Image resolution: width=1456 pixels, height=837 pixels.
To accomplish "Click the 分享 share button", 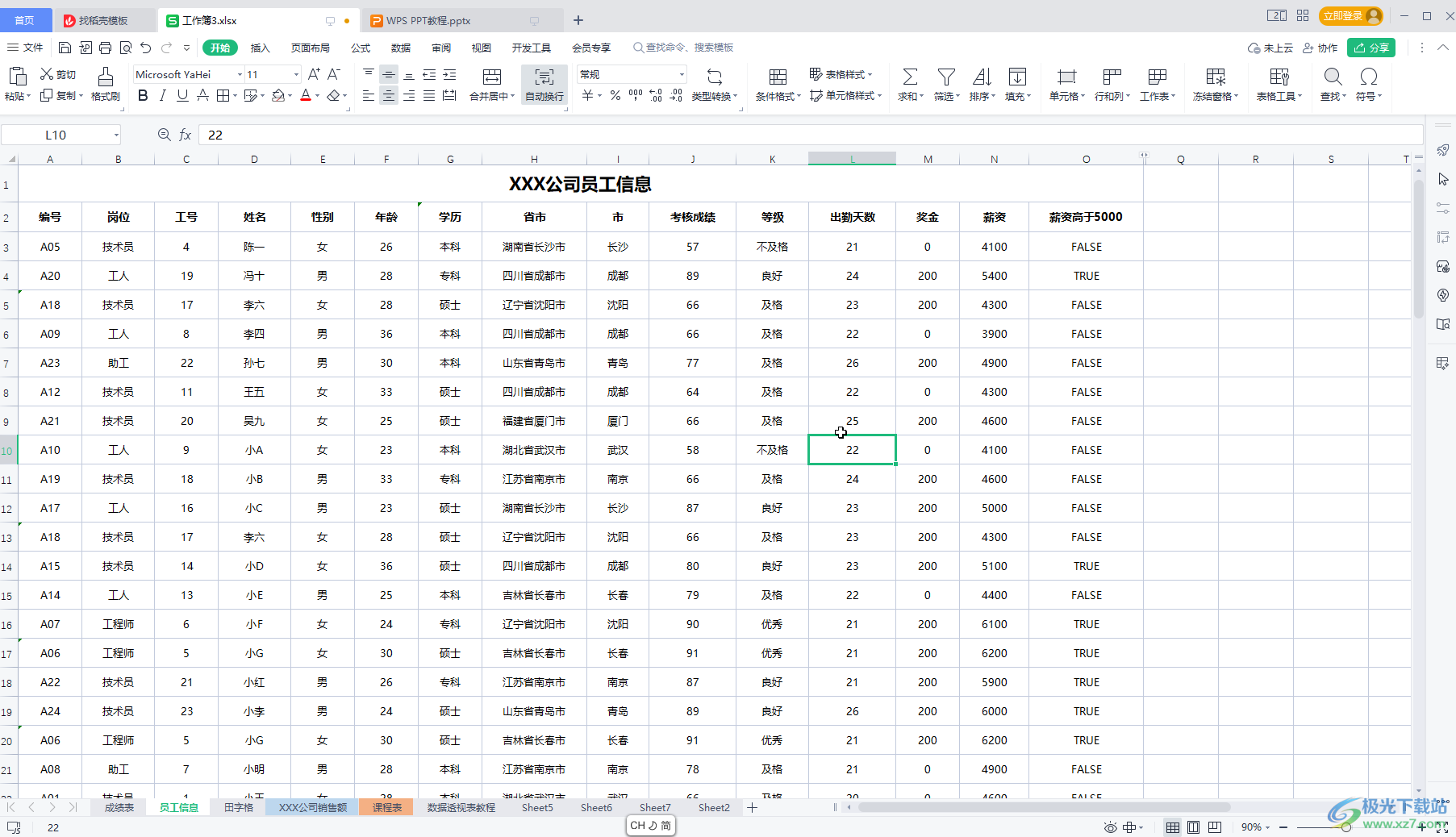I will [x=1371, y=48].
